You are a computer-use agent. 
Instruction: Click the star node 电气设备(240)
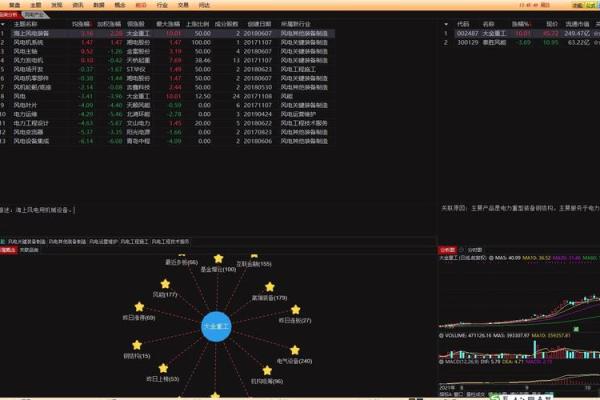coord(294,350)
